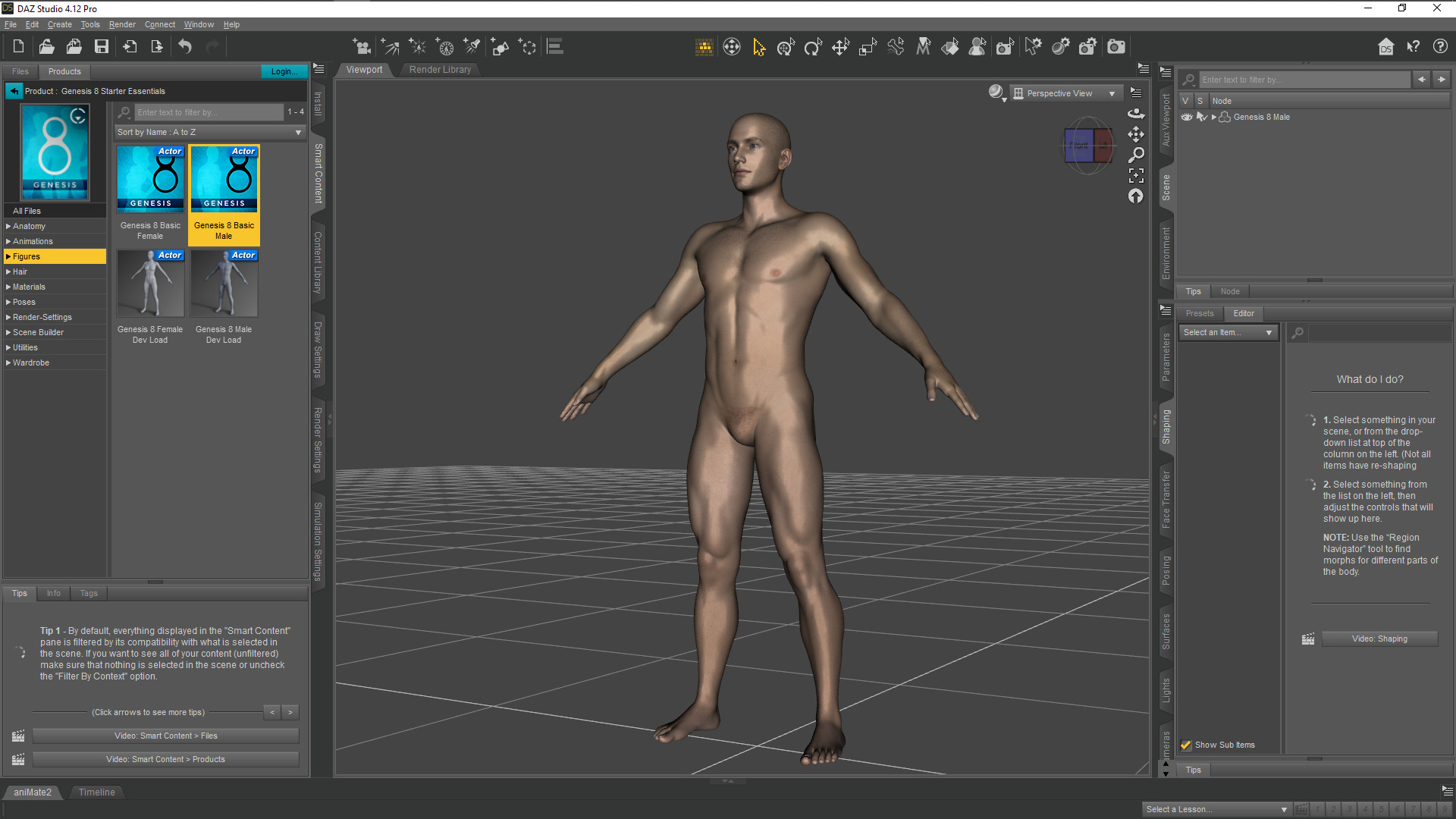Click the Scene pane filter text field

point(1304,80)
